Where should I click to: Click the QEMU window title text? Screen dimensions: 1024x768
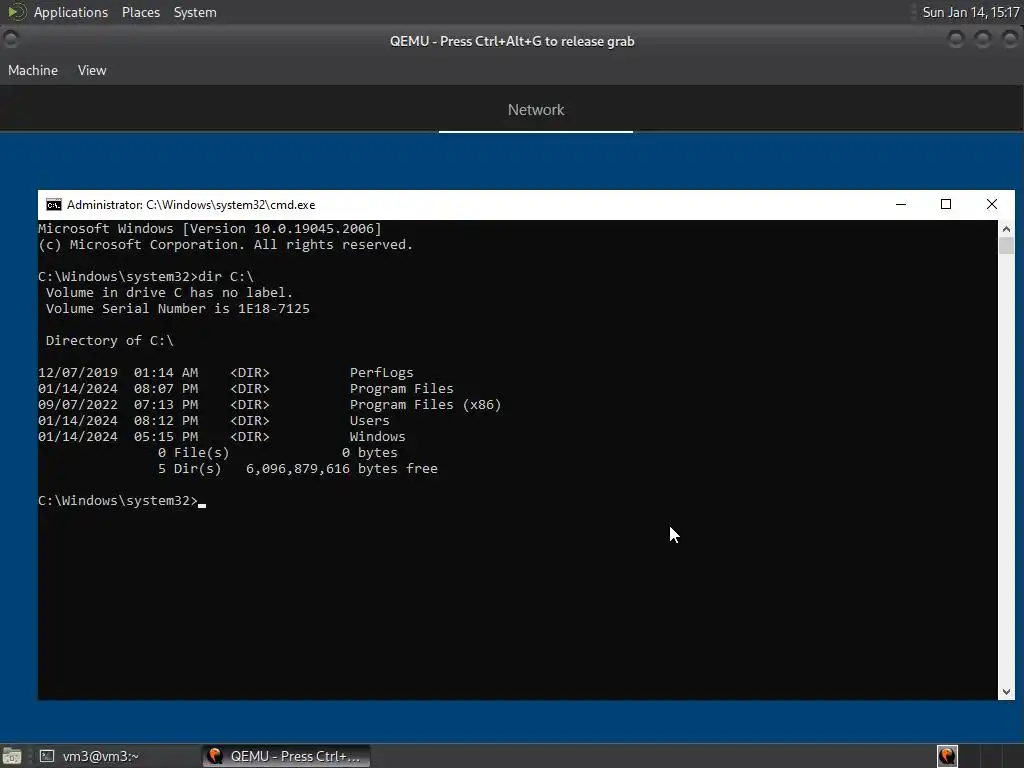point(512,41)
